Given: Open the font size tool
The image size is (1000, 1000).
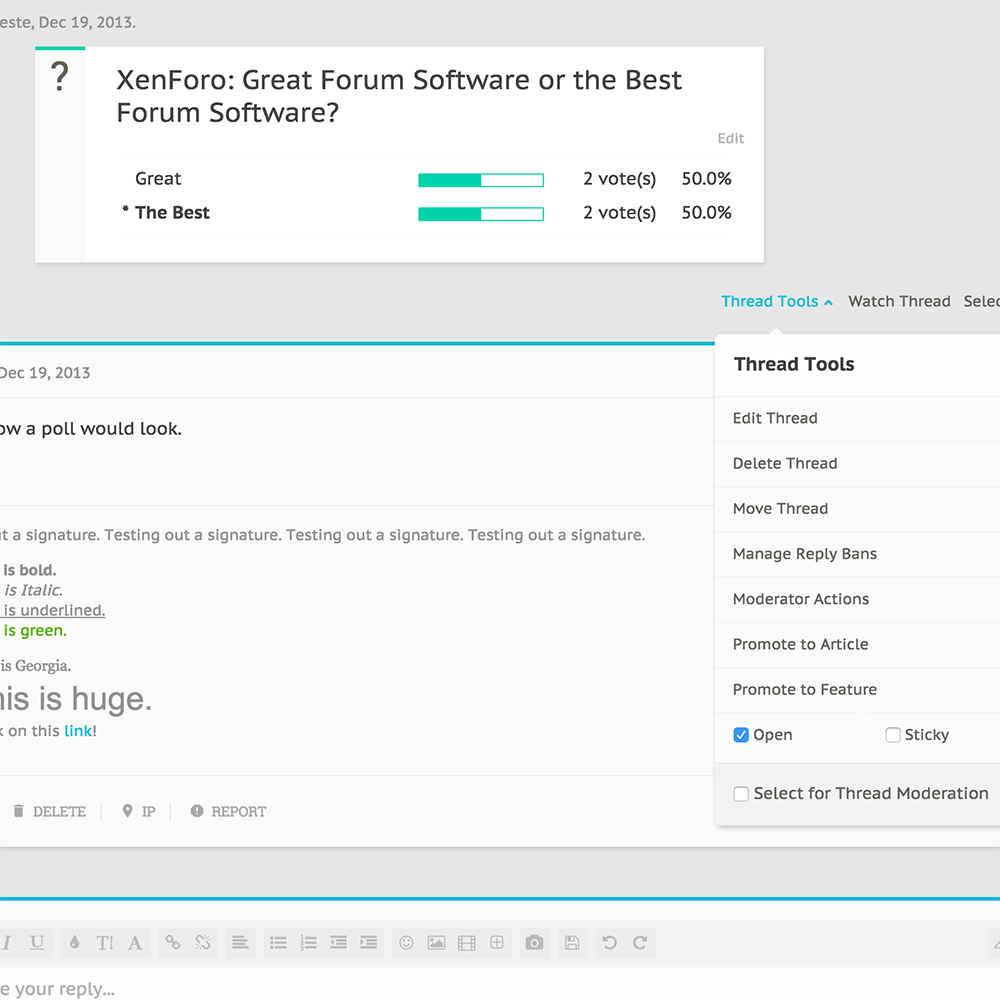Looking at the screenshot, I should tap(105, 943).
